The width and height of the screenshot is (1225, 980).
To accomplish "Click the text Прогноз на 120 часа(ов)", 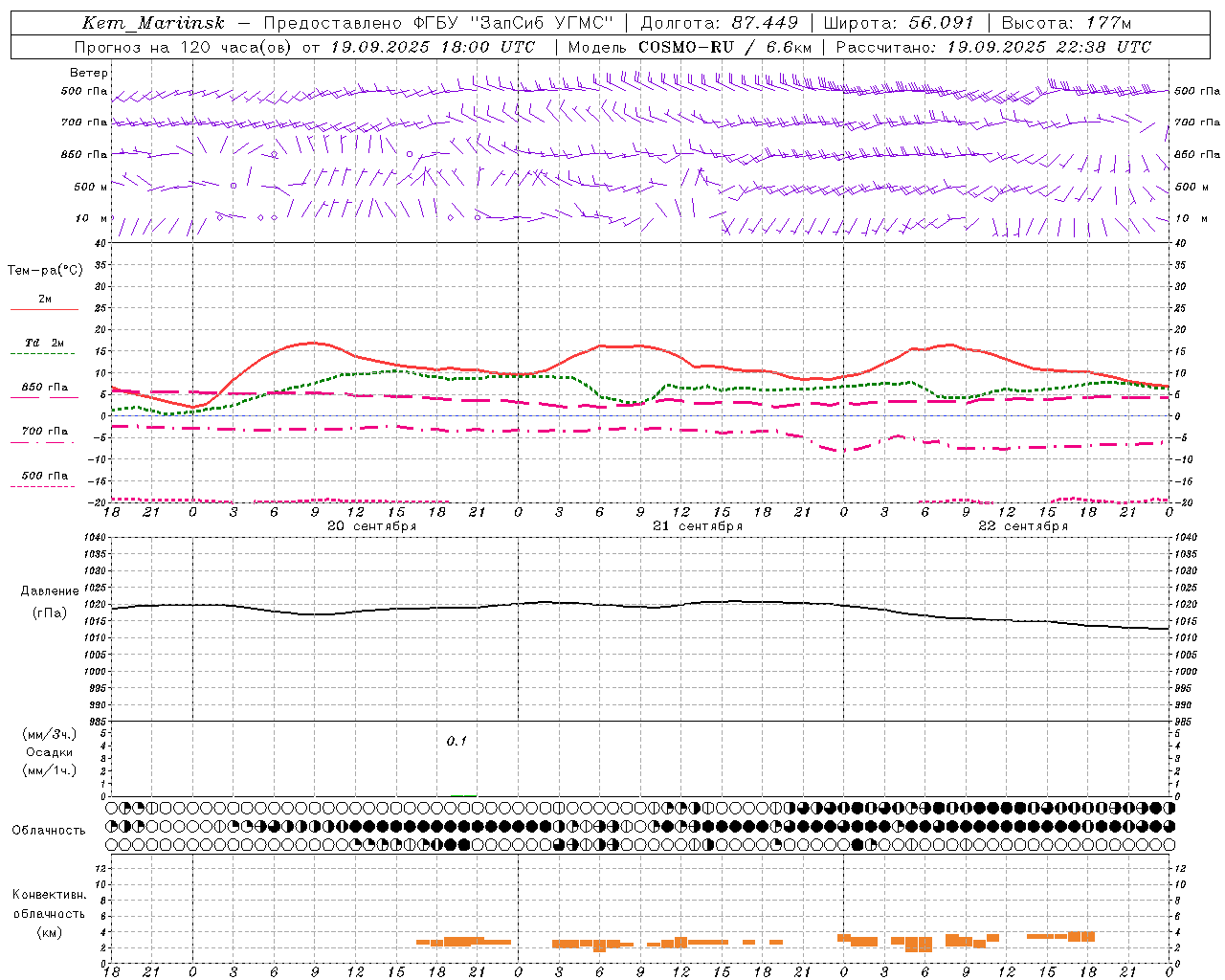I will coord(182,47).
